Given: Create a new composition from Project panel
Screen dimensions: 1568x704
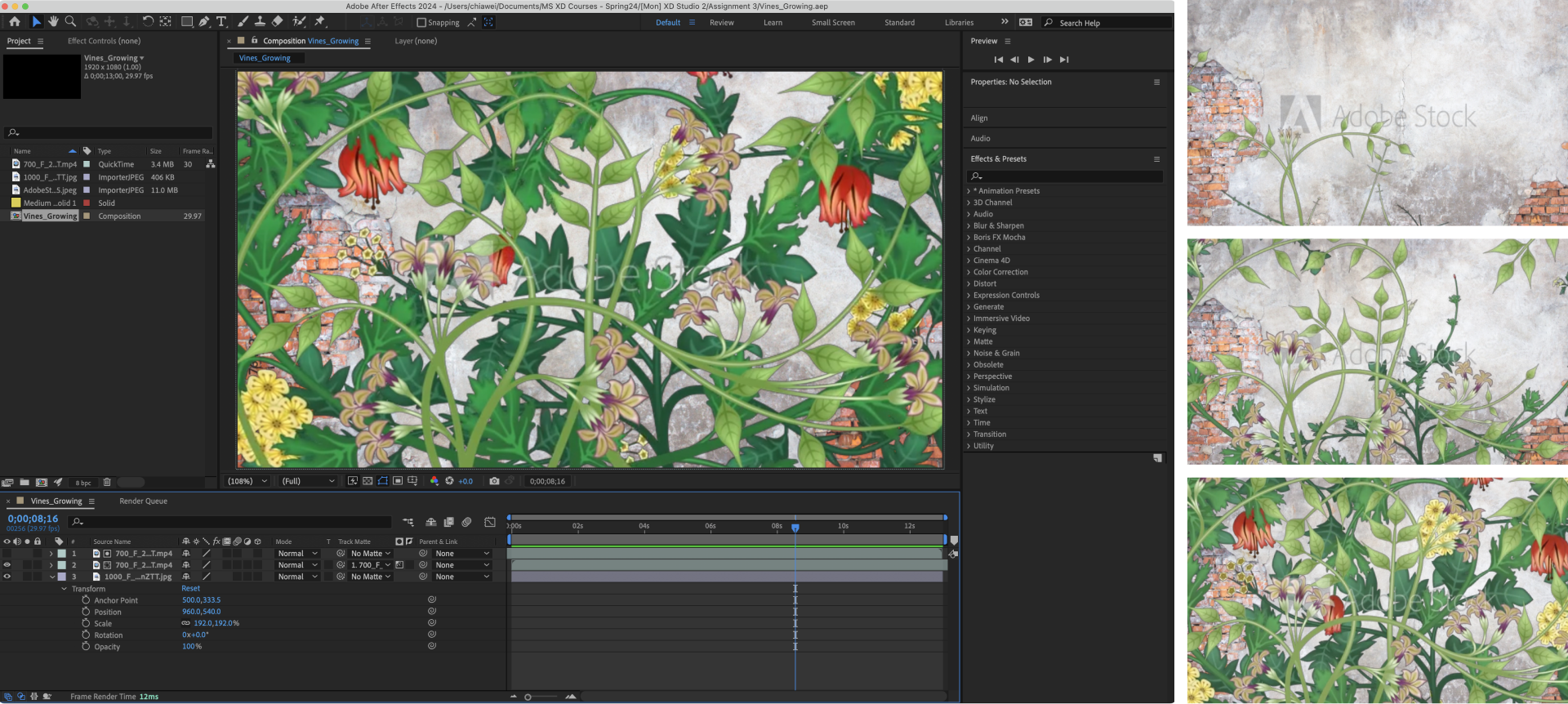Looking at the screenshot, I should click(42, 482).
